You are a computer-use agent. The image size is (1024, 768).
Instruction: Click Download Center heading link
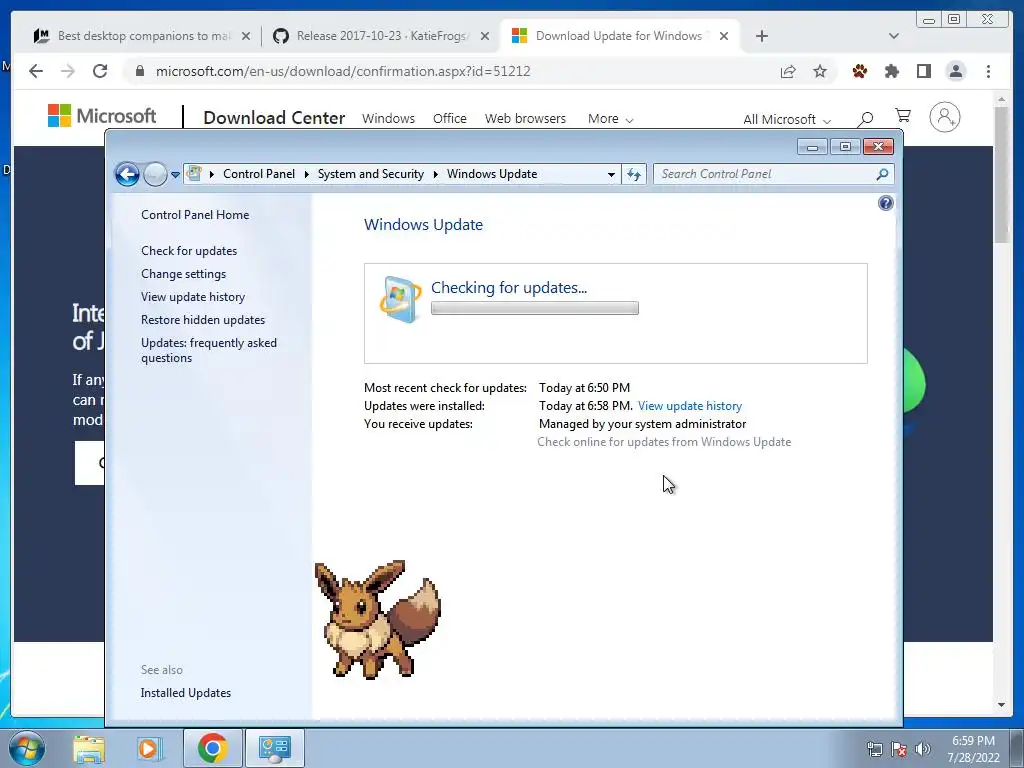(274, 118)
